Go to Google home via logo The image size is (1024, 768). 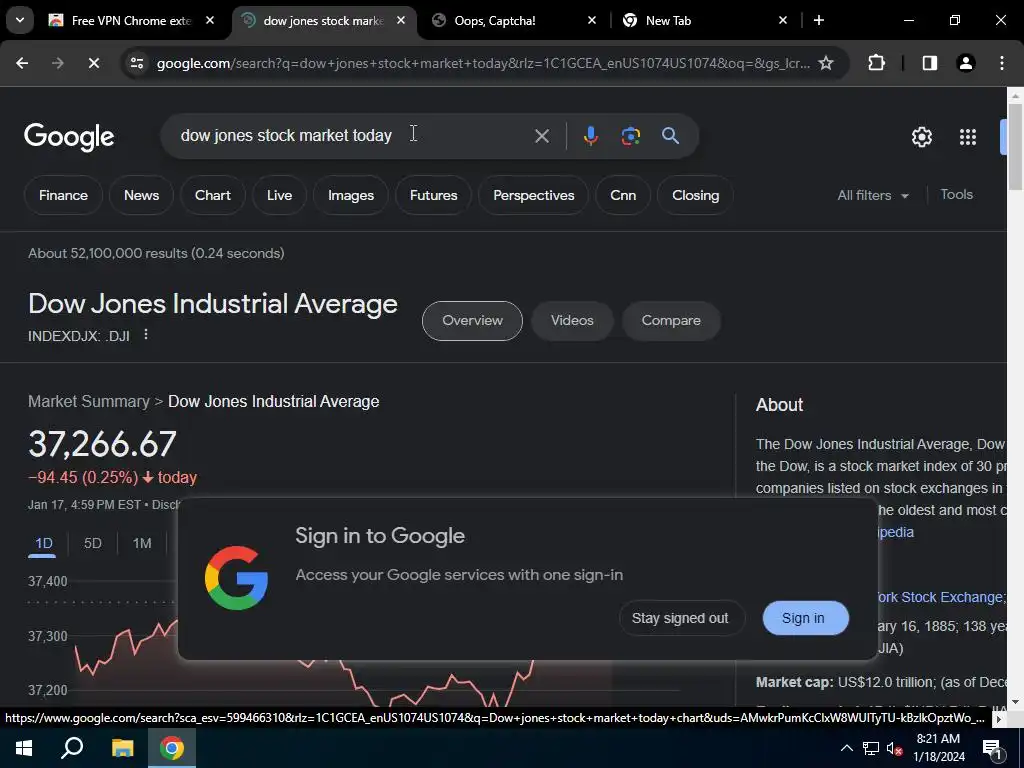[69, 136]
